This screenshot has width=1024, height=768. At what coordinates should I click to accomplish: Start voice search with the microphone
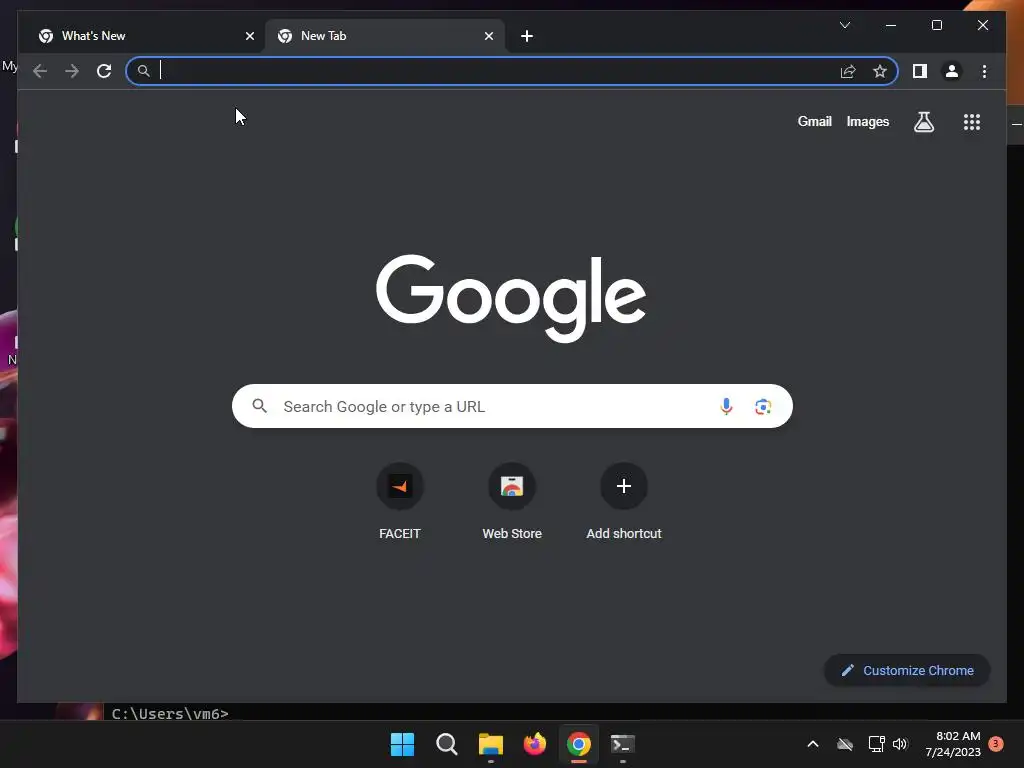click(726, 406)
